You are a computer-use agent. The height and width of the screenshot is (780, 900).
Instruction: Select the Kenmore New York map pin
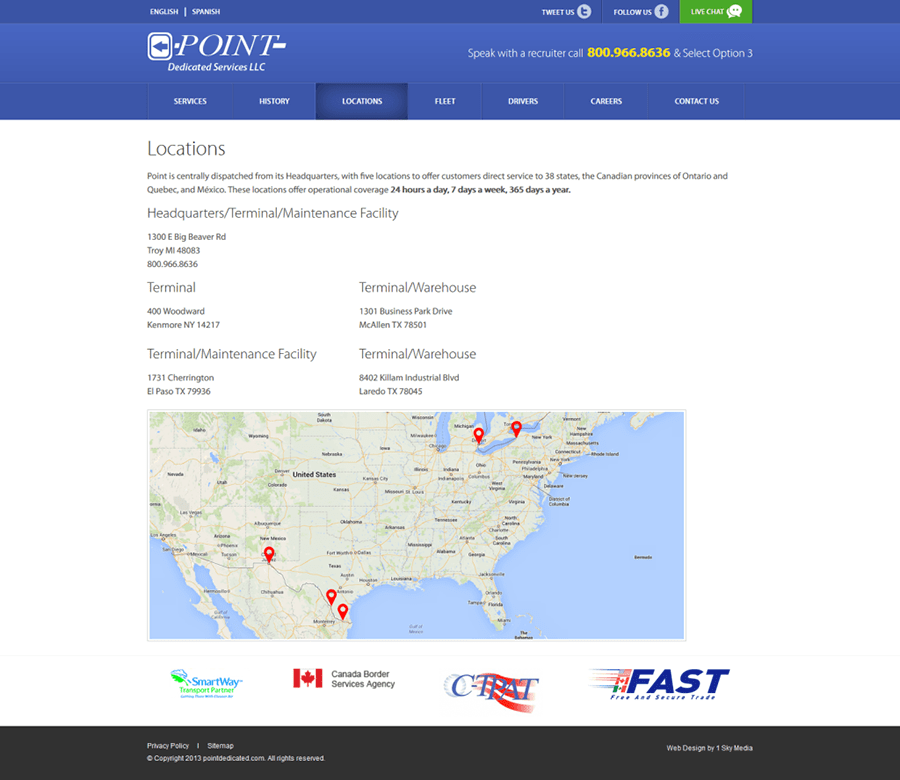click(x=516, y=428)
